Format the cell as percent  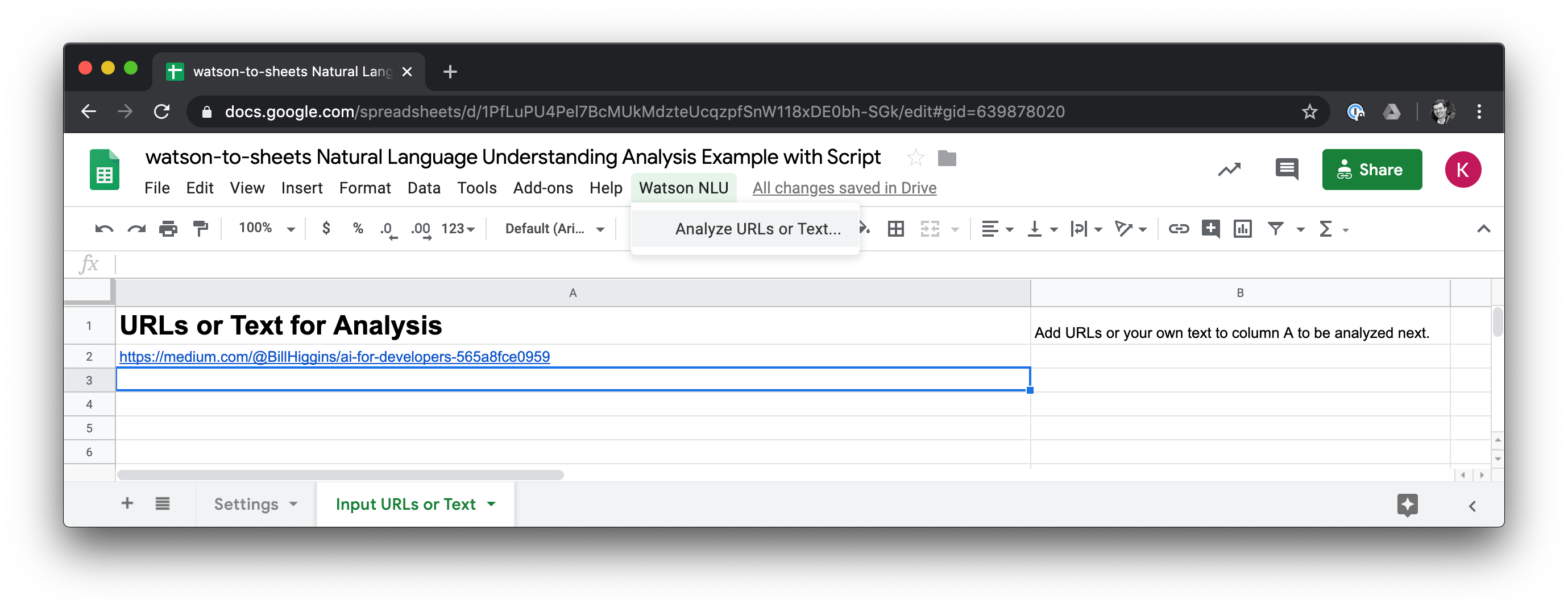click(358, 229)
